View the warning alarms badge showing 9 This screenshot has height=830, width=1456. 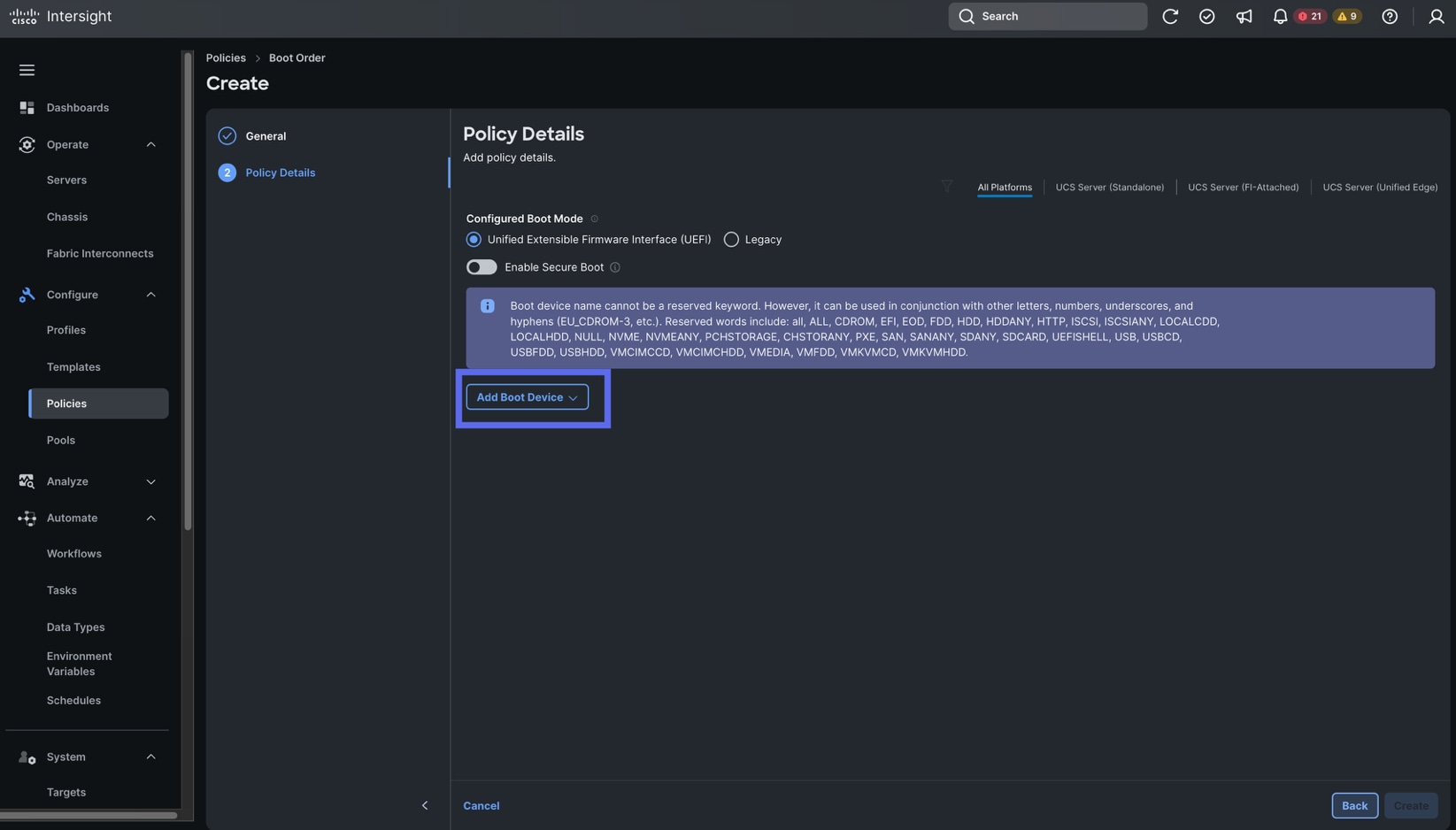(x=1348, y=16)
